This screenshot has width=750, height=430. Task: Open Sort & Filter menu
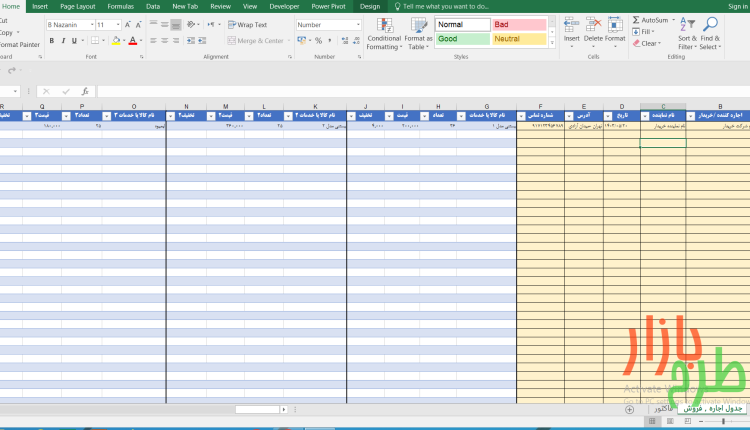[687, 34]
